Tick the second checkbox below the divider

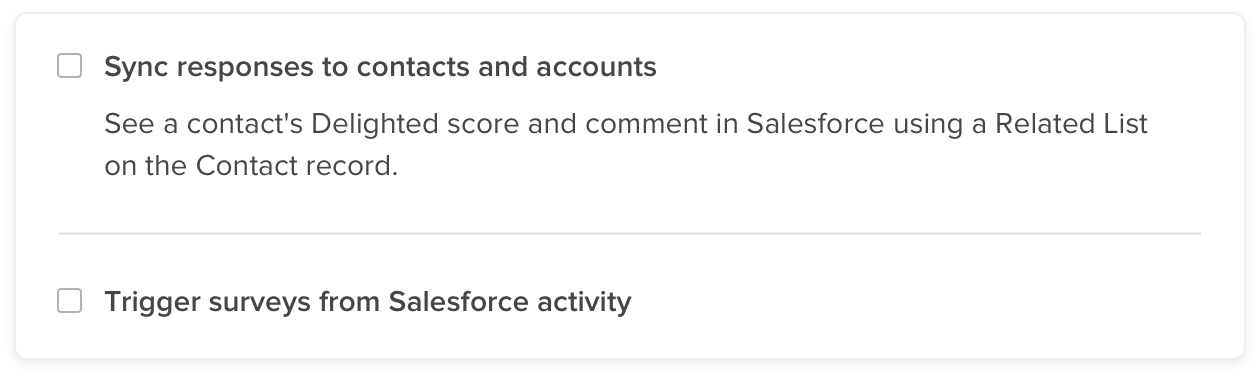pos(69,301)
